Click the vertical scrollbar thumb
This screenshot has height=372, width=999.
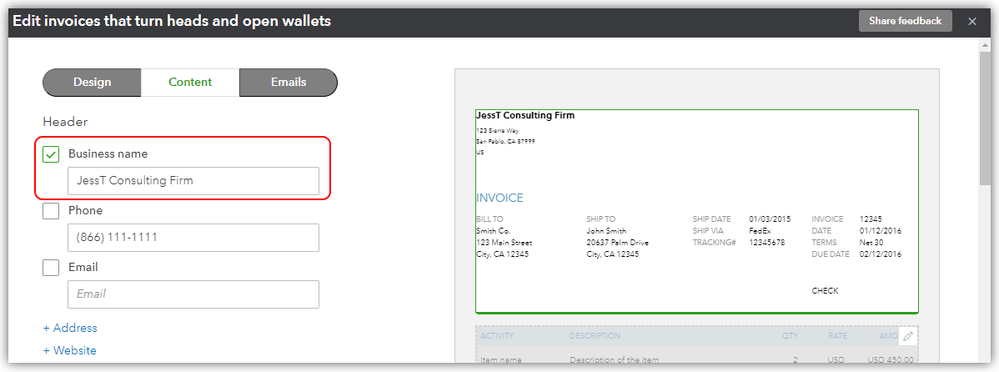(x=986, y=118)
